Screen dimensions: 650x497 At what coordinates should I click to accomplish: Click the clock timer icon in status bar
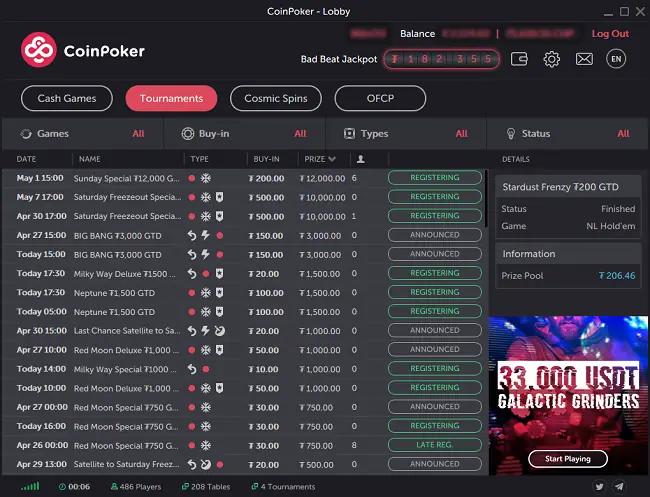pos(62,487)
